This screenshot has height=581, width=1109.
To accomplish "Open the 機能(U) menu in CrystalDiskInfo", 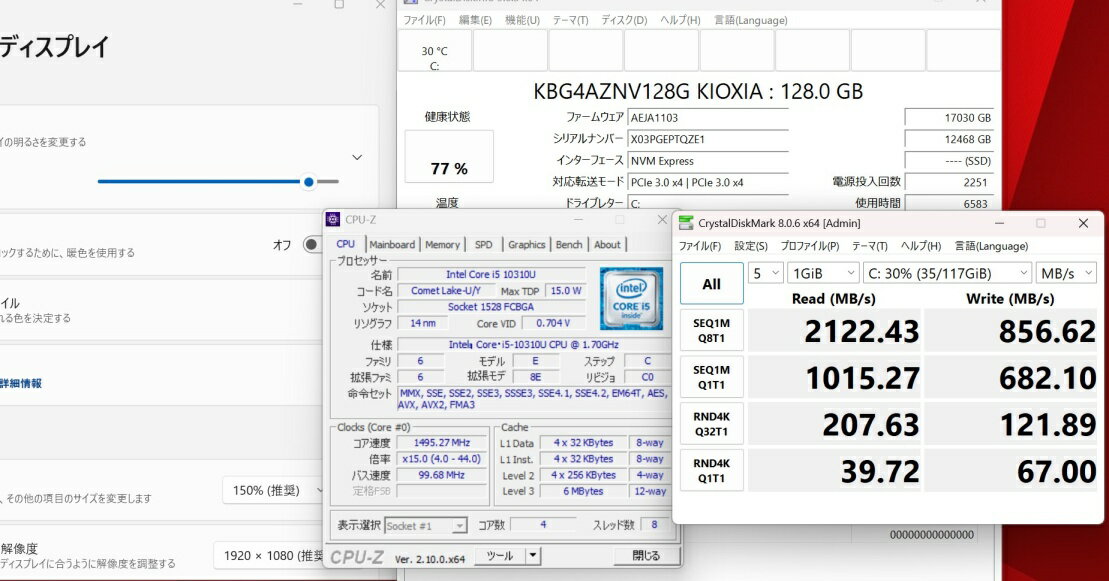I will click(x=522, y=20).
